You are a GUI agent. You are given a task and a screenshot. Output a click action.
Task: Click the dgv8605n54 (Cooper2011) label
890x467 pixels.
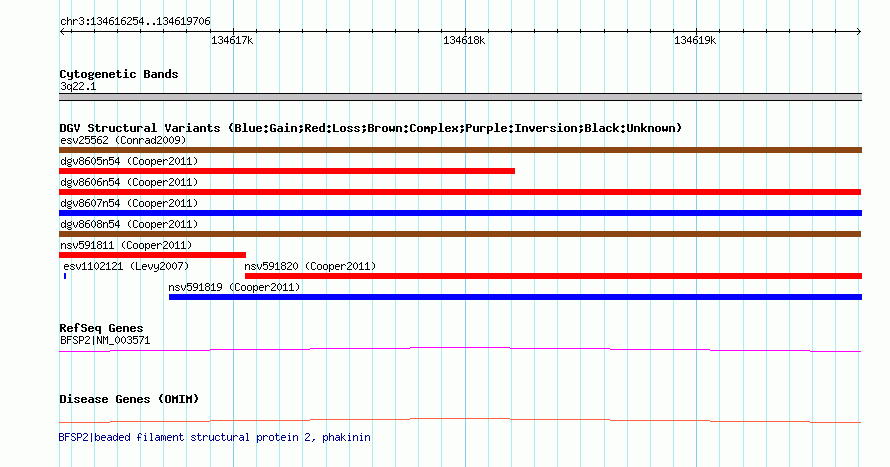tap(129, 161)
